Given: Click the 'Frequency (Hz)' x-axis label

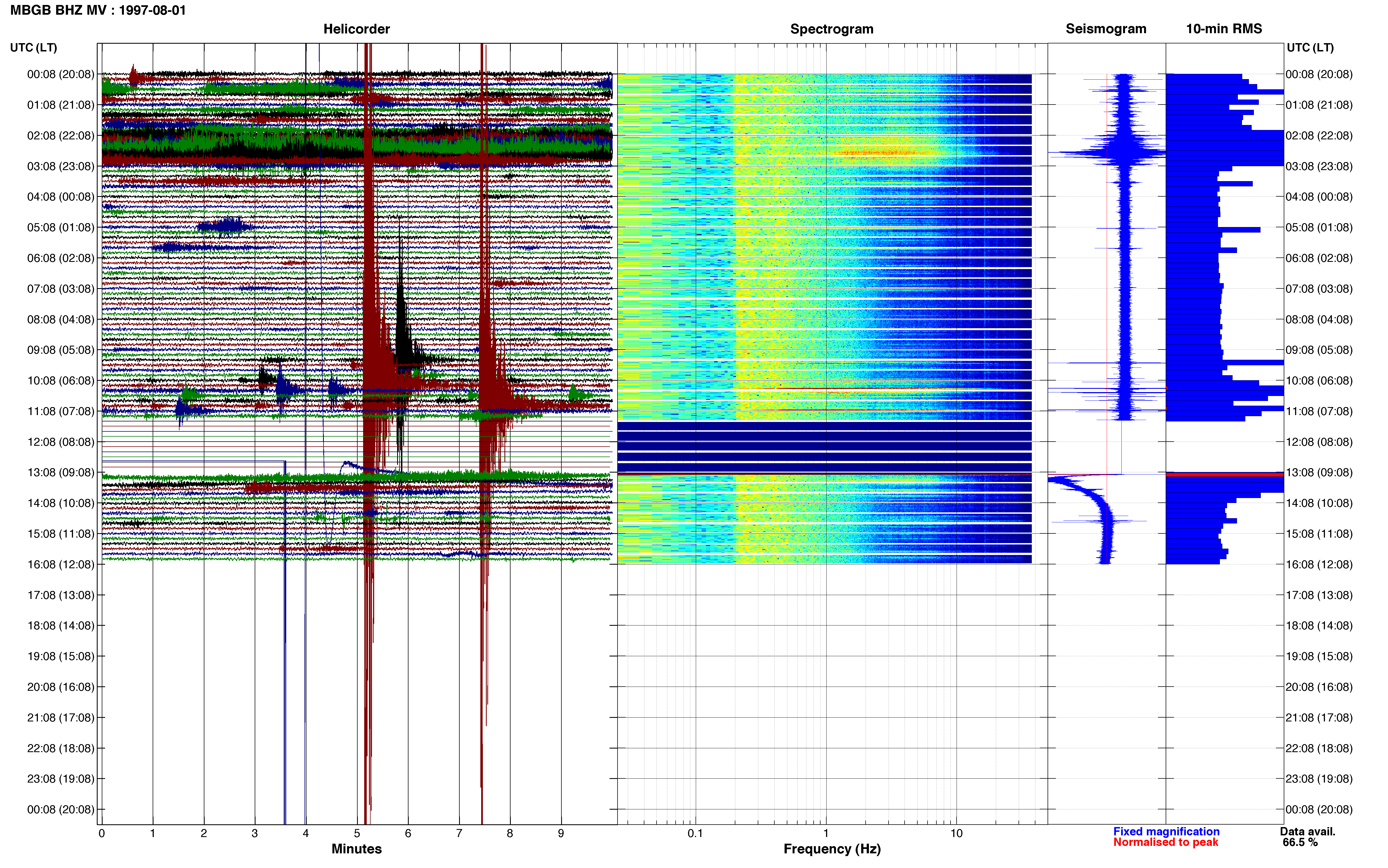Looking at the screenshot, I should click(x=832, y=849).
